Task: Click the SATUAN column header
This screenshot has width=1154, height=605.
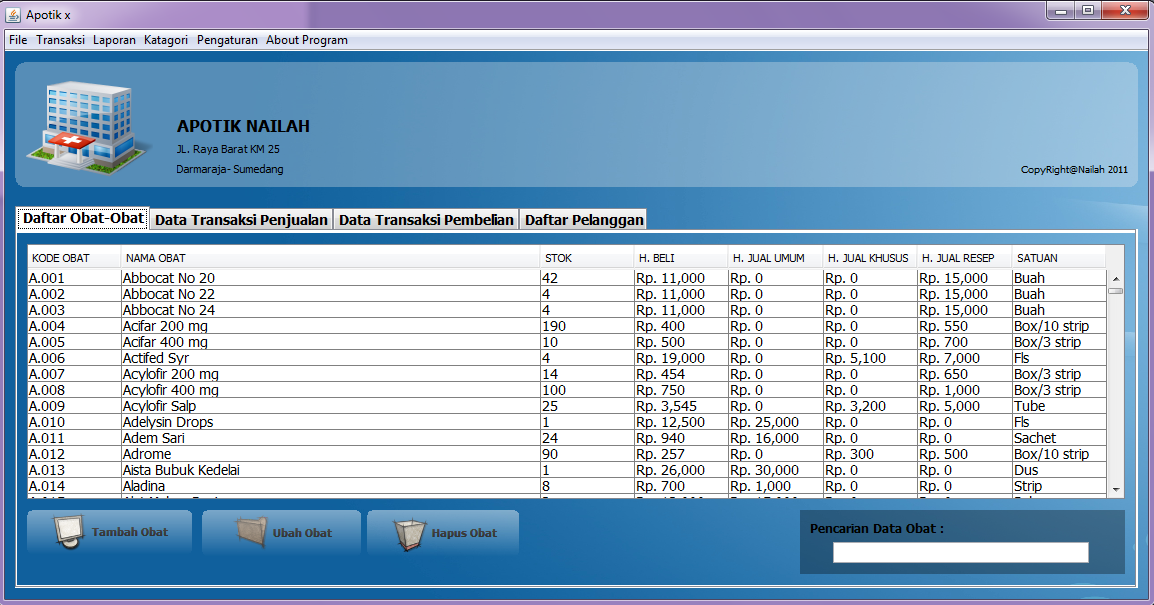Action: (1059, 258)
